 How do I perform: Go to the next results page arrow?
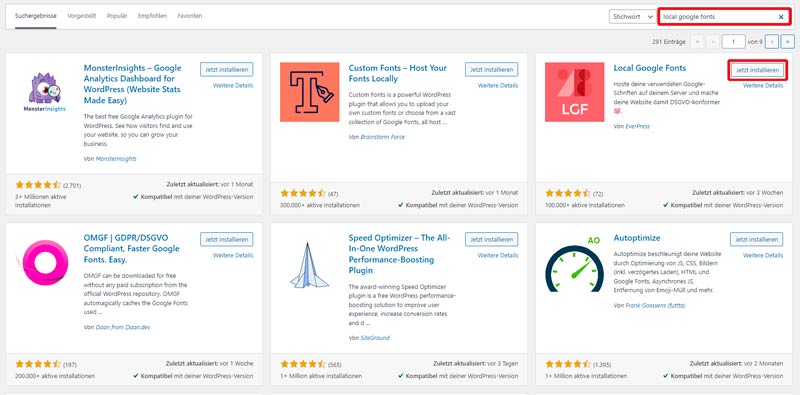click(x=772, y=42)
